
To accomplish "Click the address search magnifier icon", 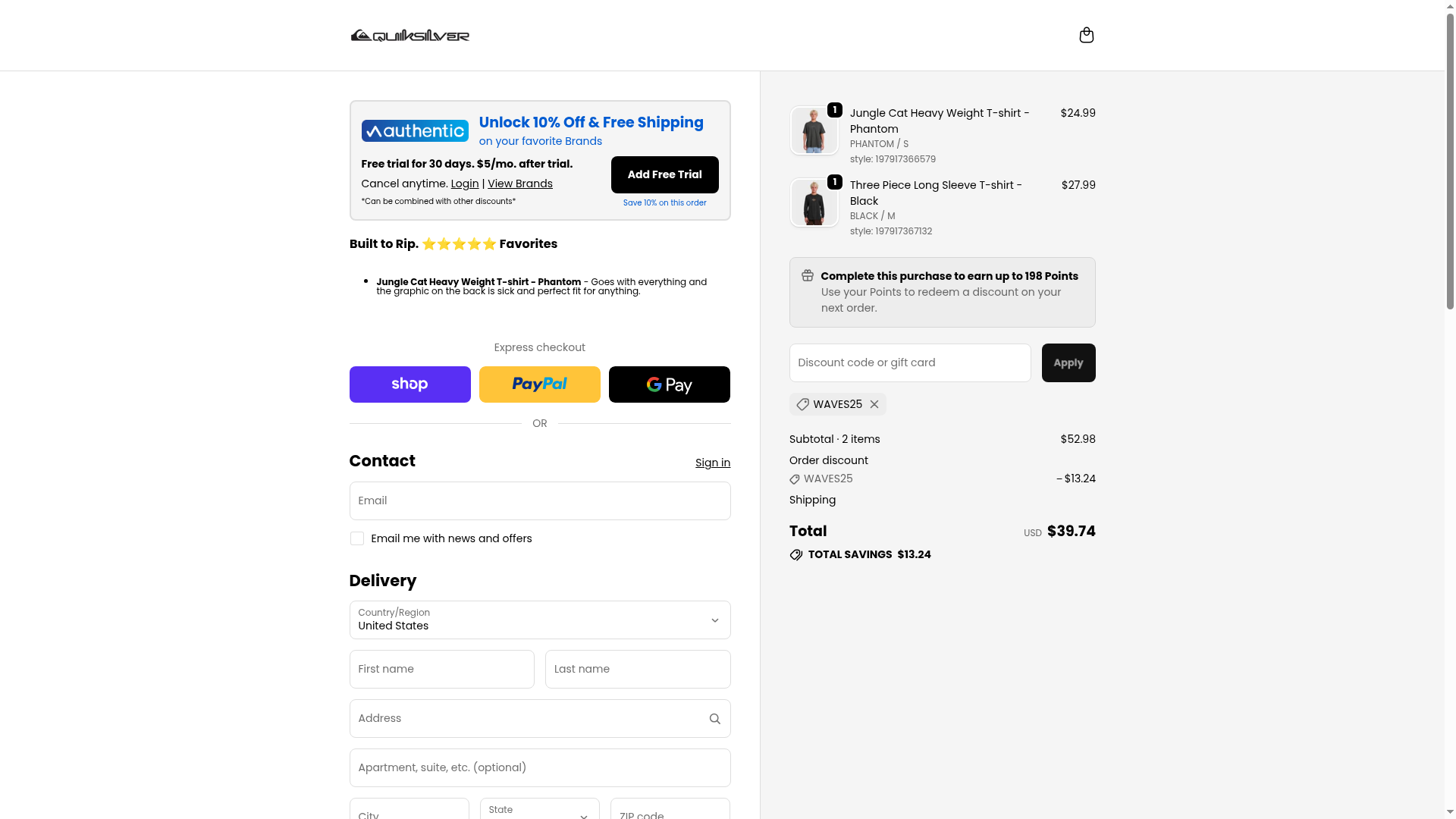I will (x=714, y=719).
